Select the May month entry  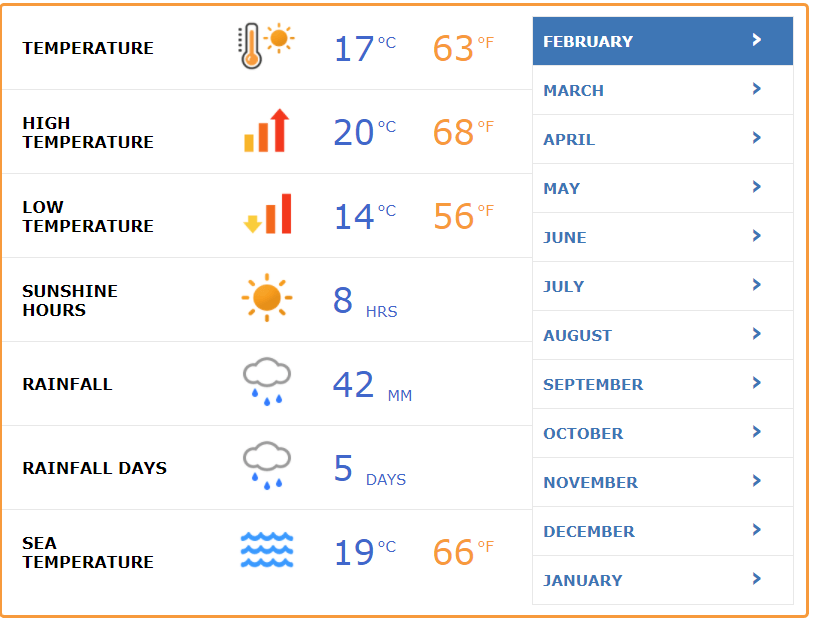(x=561, y=188)
